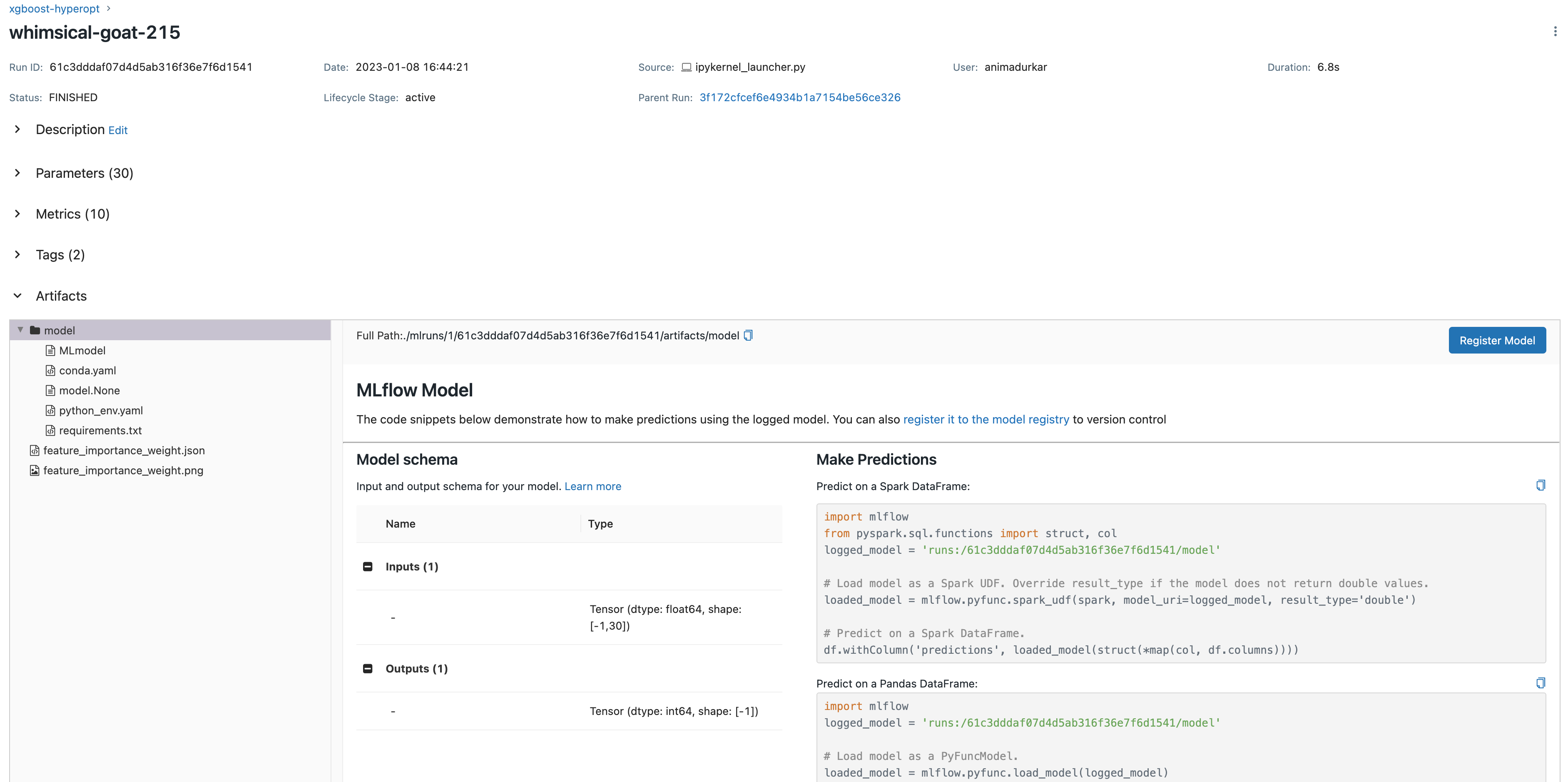Collapse the Outputs (1) schema section
1568x782 pixels.
pos(368,668)
